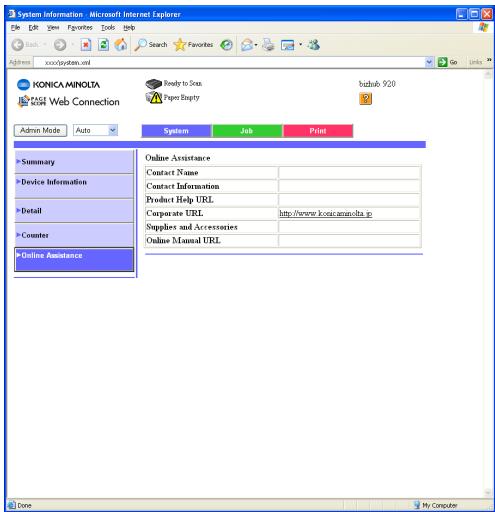Image resolution: width=495 pixels, height=512 pixels.
Task: Click the bizhub 920 device name text
Action: coord(377,84)
